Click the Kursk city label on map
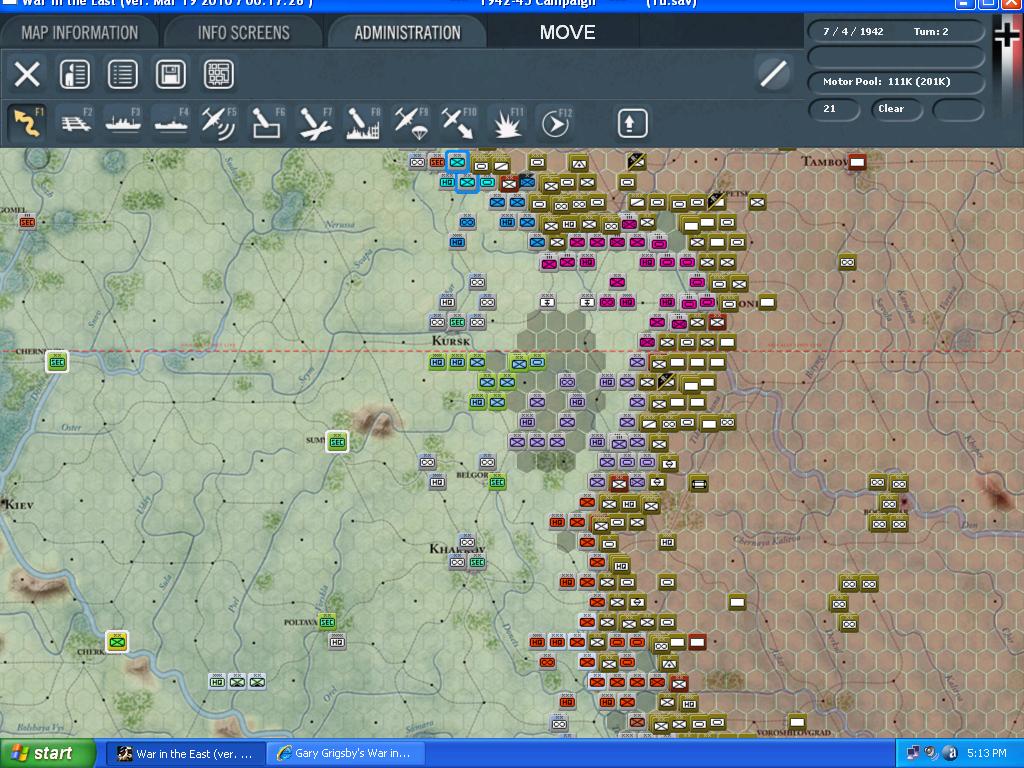Image resolution: width=1024 pixels, height=768 pixels. [x=451, y=341]
